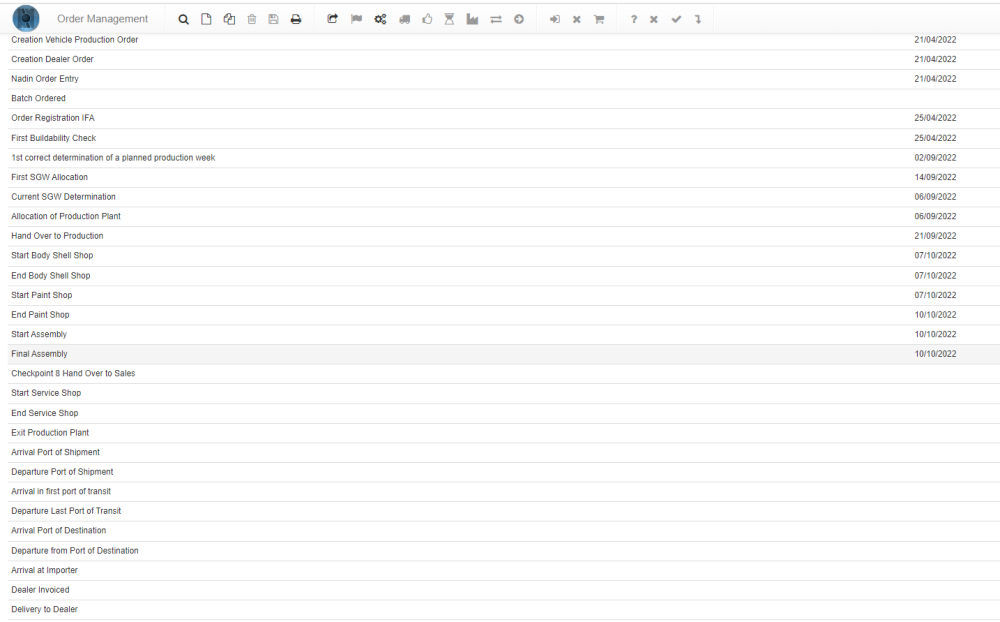
Task: Select the End Body Shell Shop row
Action: pyautogui.click(x=504, y=276)
